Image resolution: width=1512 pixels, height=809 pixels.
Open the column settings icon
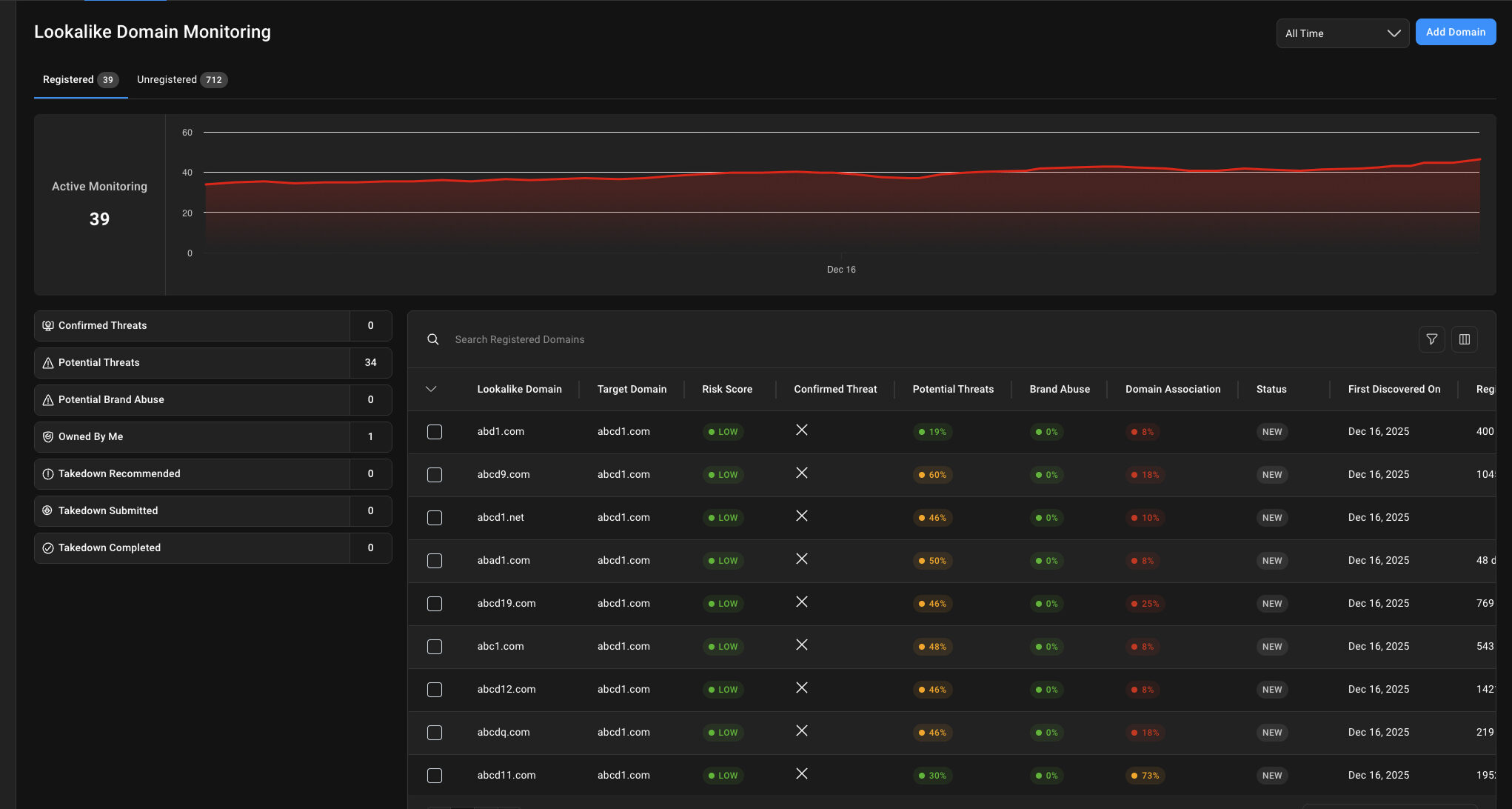1464,339
